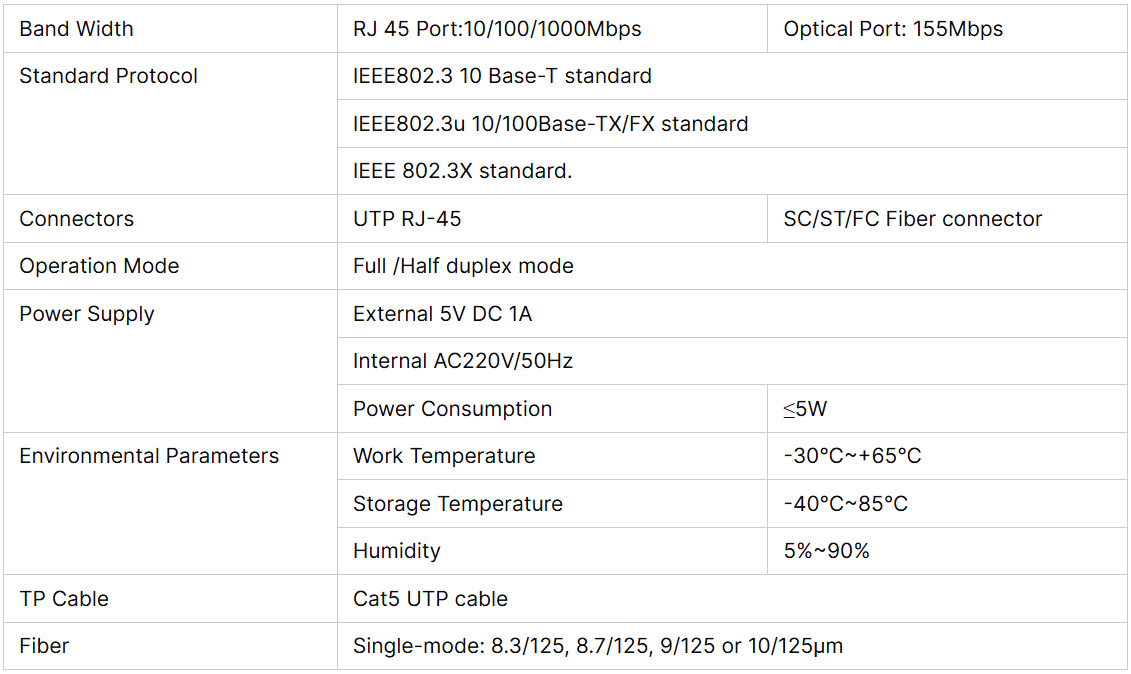This screenshot has height=674, width=1131.
Task: Select the UTP RJ-45 connector cell
Action: pos(407,219)
